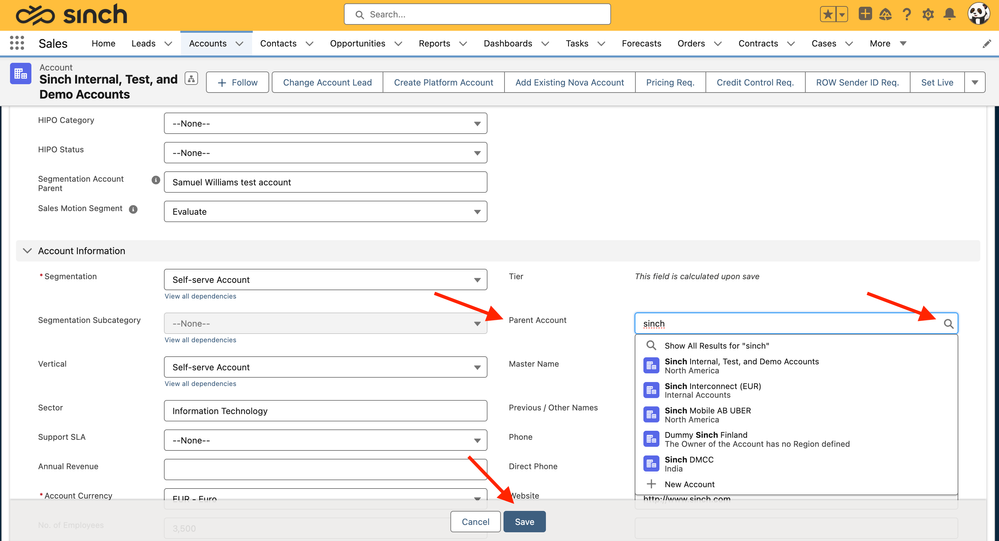The image size is (999, 541).
Task: Click the info icon beside Segmentation Account Parent
Action: tap(155, 180)
